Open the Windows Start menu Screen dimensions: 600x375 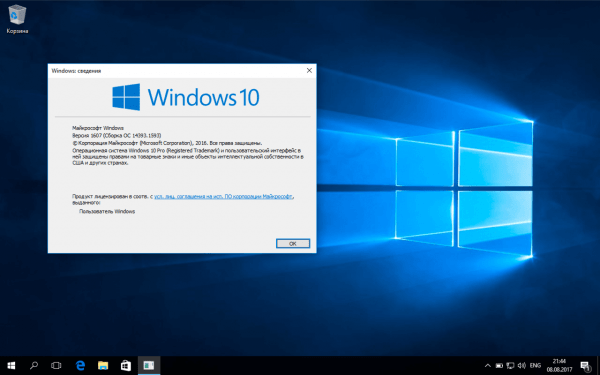[x=11, y=365]
